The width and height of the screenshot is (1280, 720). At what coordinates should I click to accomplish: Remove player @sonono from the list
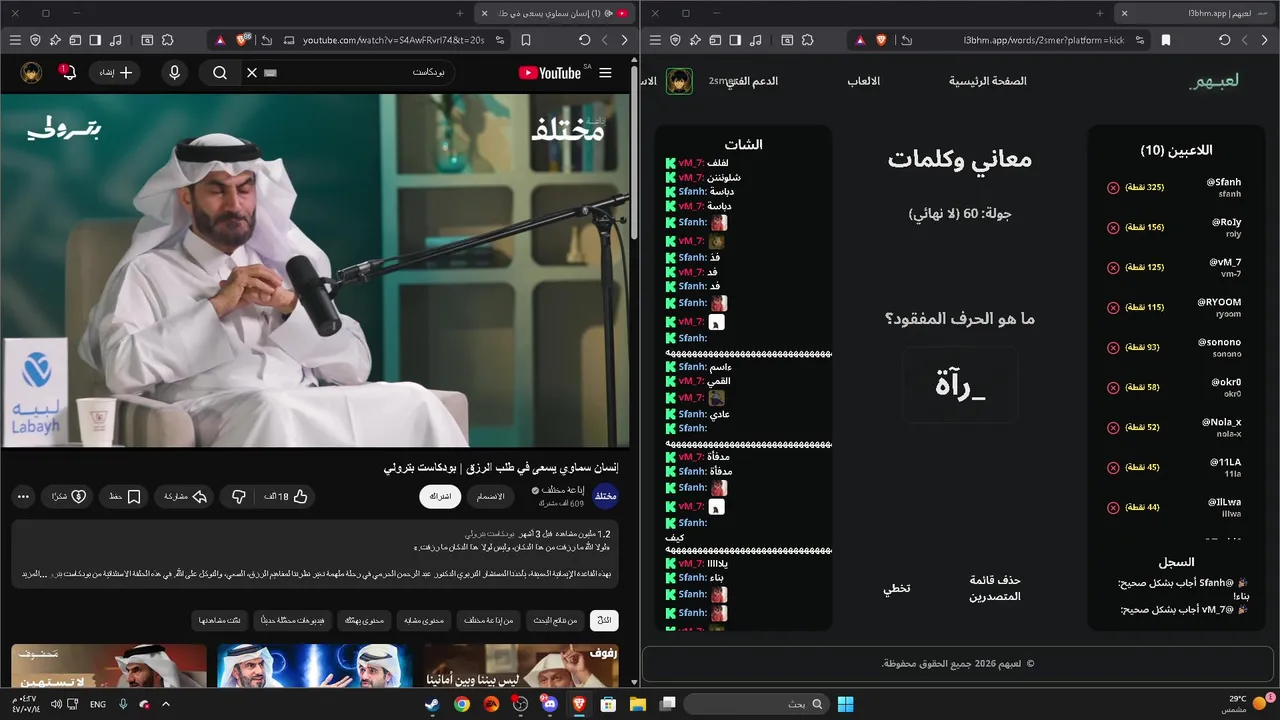coord(1113,348)
